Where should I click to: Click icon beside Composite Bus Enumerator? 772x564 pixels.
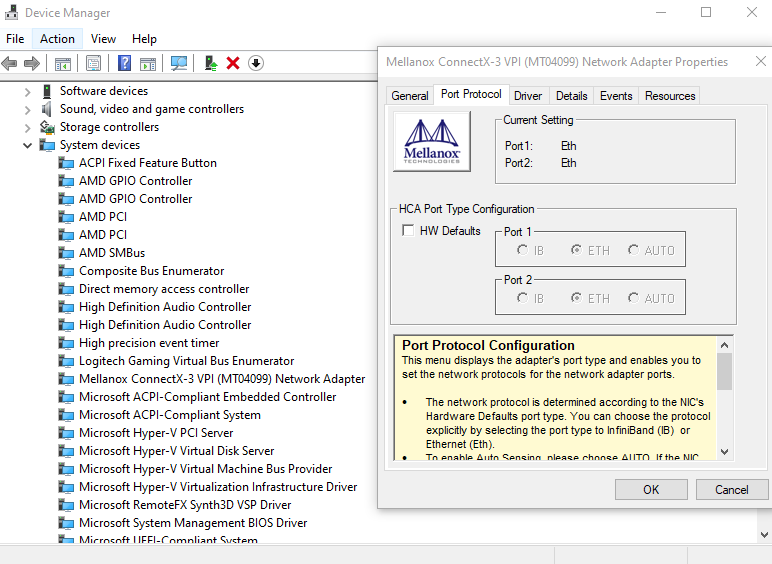[66, 271]
